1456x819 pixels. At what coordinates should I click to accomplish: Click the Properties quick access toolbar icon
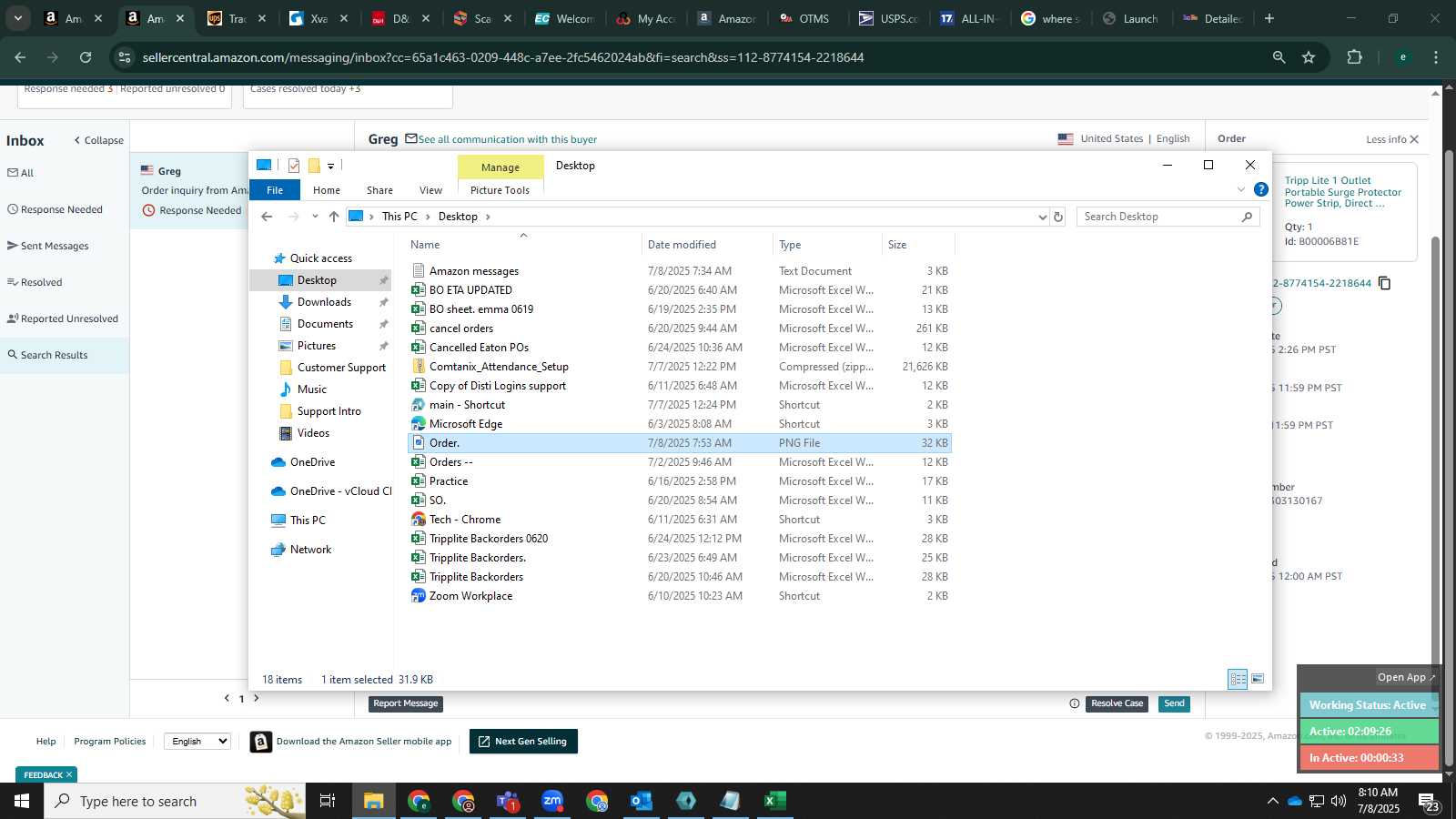pos(294,166)
